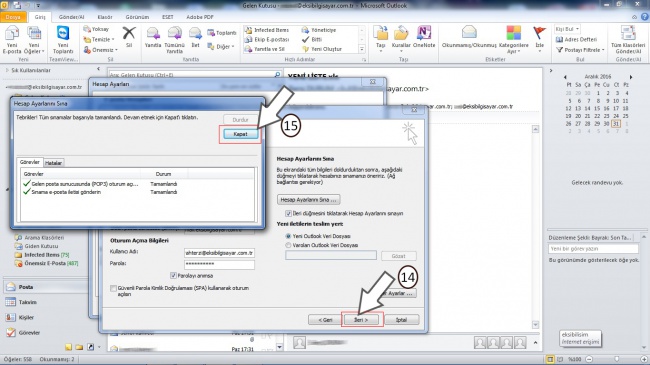The width and height of the screenshot is (650, 365).
Task: Go to next month in calendar
Action: click(631, 77)
